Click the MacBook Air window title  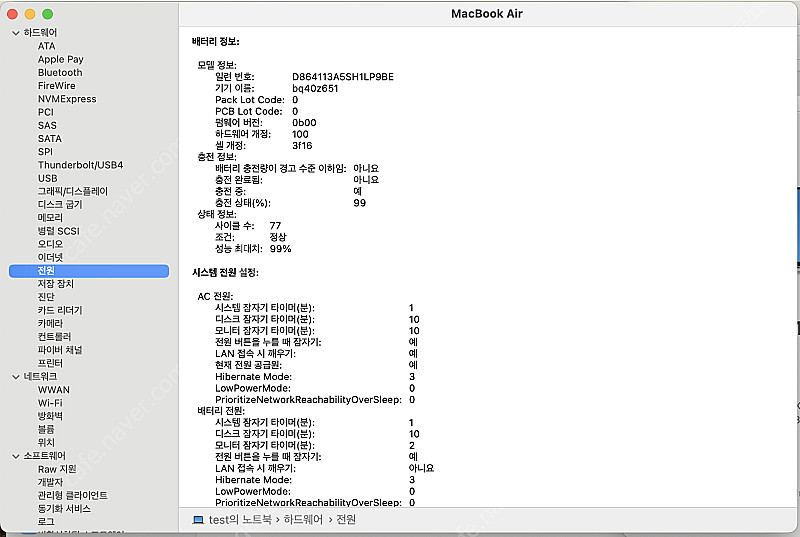coord(487,14)
